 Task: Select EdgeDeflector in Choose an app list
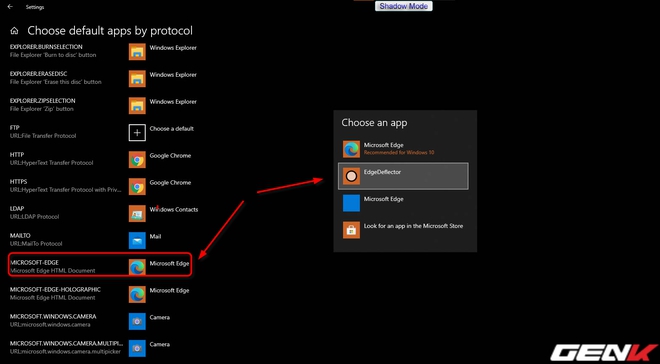coord(403,176)
